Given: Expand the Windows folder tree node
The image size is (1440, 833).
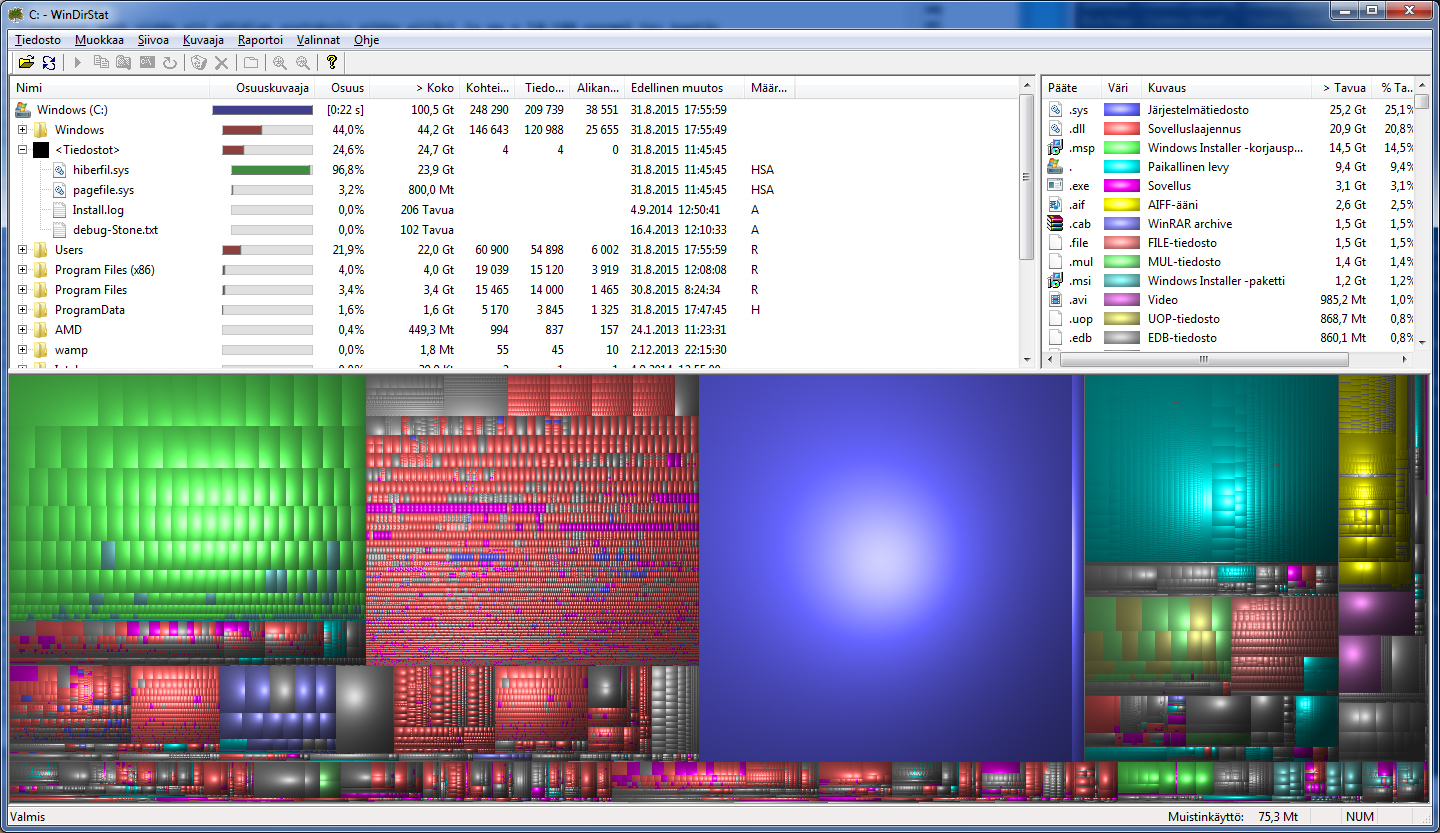Looking at the screenshot, I should 22,130.
